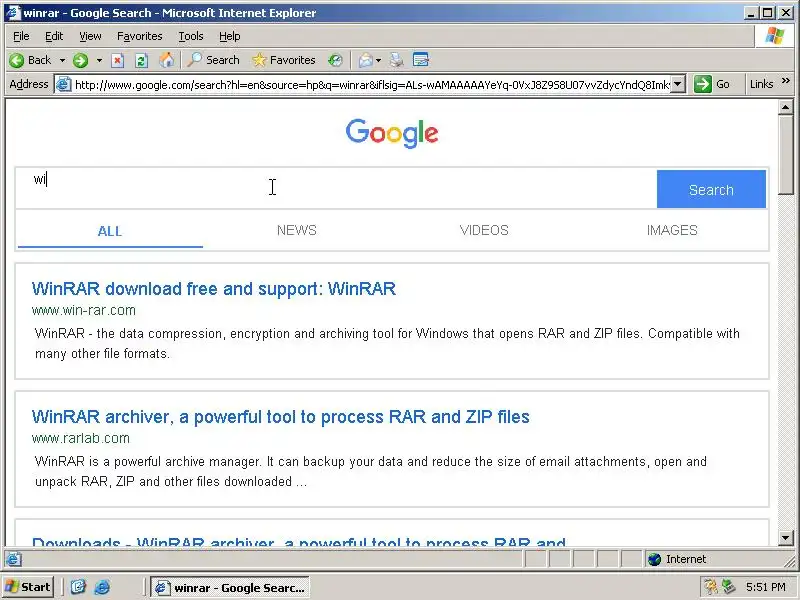Open the address bar URL dropdown
Image resolution: width=800 pixels, height=600 pixels.
[677, 84]
